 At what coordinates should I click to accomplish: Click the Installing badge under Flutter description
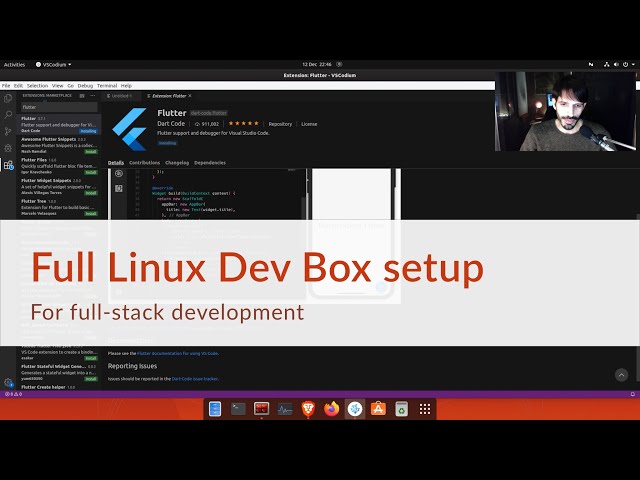(167, 143)
